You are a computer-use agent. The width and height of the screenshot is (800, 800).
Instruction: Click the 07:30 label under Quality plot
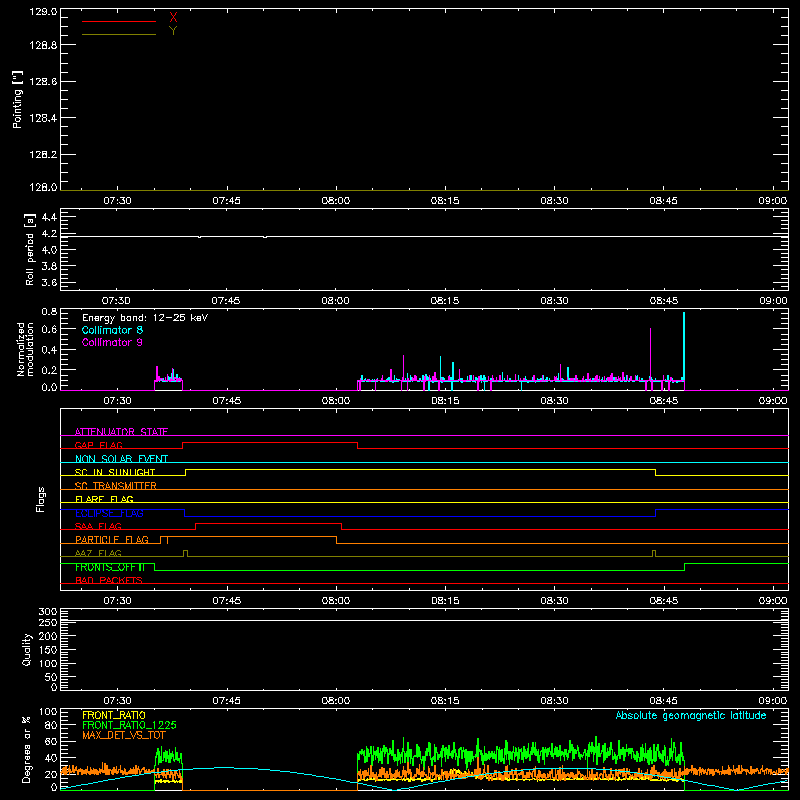[117, 701]
